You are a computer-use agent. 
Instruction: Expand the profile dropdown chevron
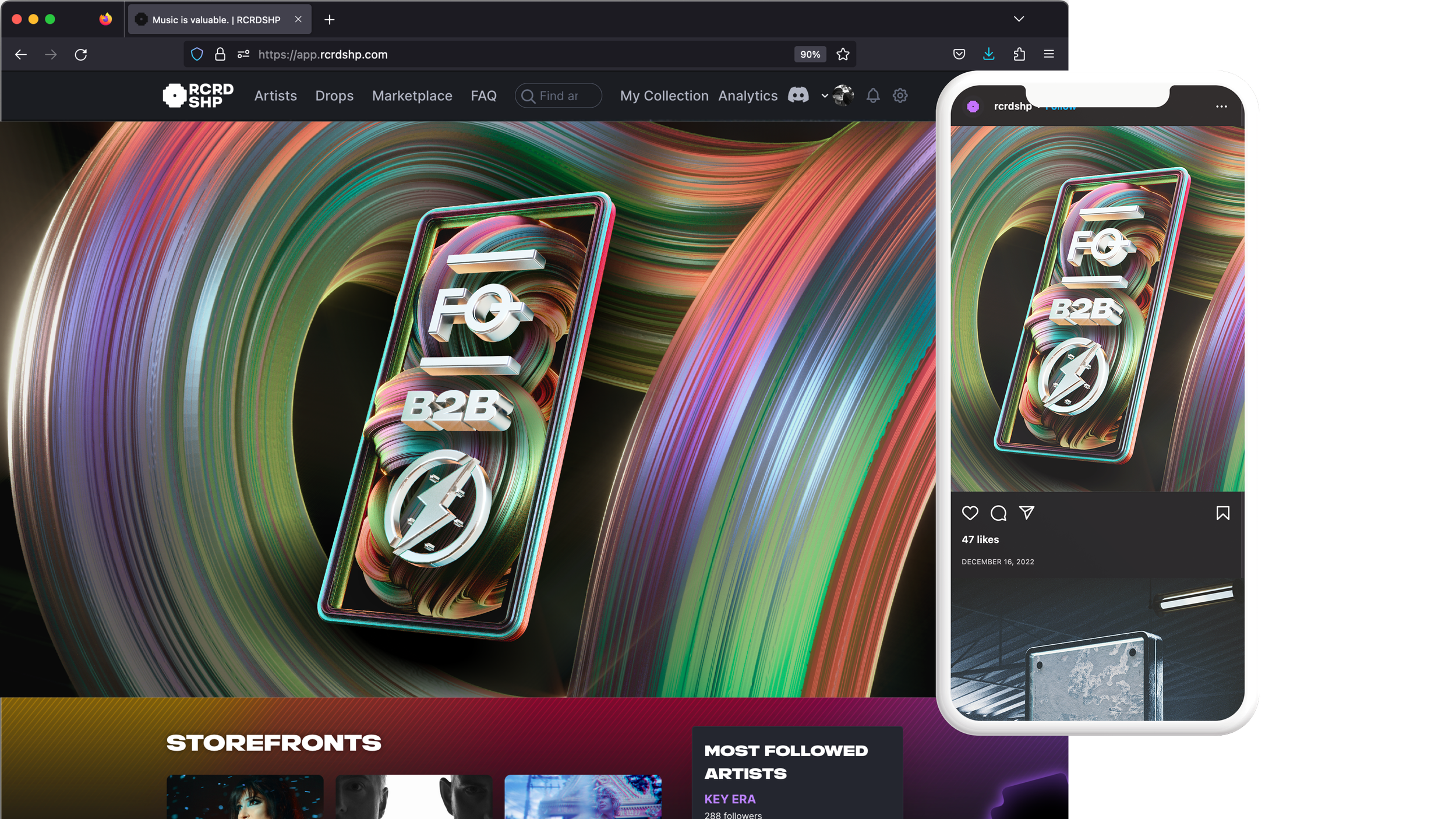(x=825, y=96)
